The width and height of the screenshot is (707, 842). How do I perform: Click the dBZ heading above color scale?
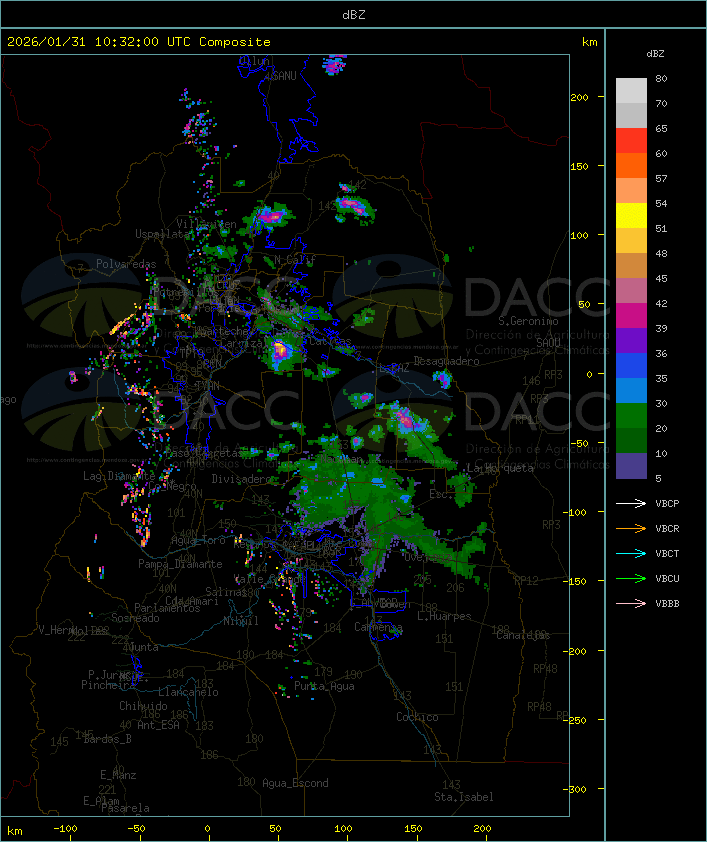coord(656,53)
